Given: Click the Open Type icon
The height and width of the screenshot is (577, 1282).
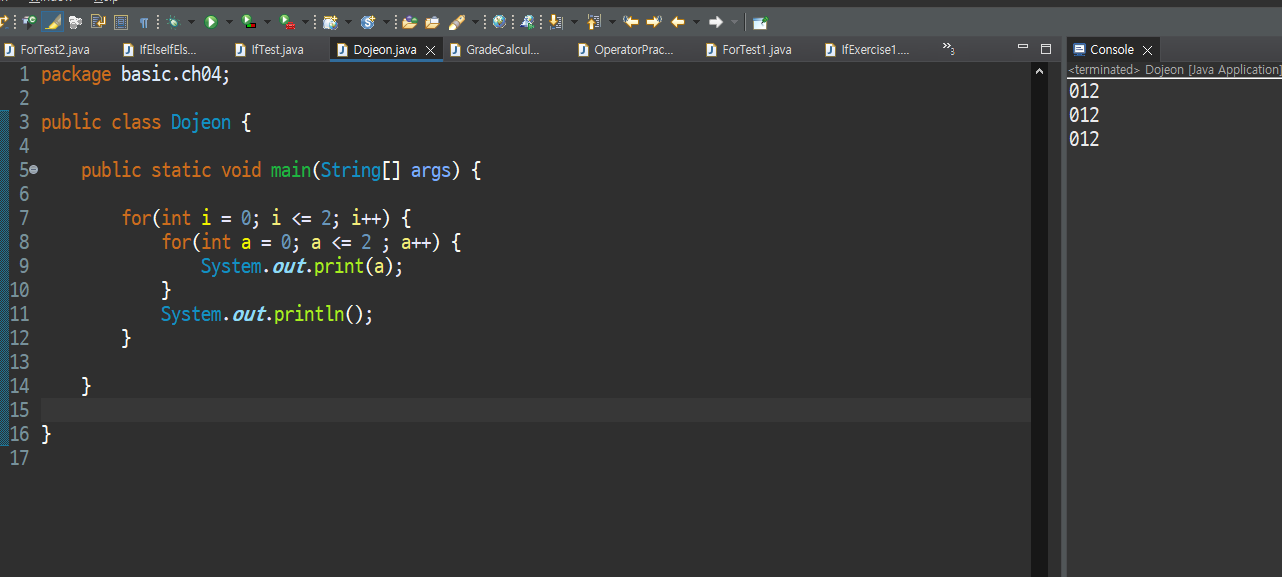Looking at the screenshot, I should point(410,22).
